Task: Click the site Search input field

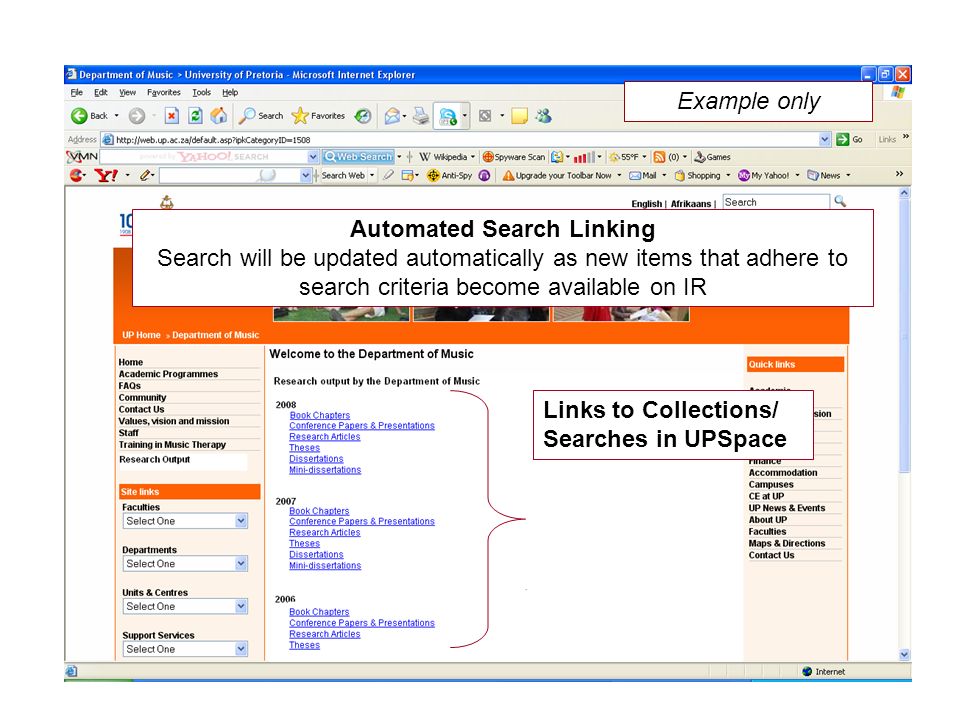Action: click(776, 202)
